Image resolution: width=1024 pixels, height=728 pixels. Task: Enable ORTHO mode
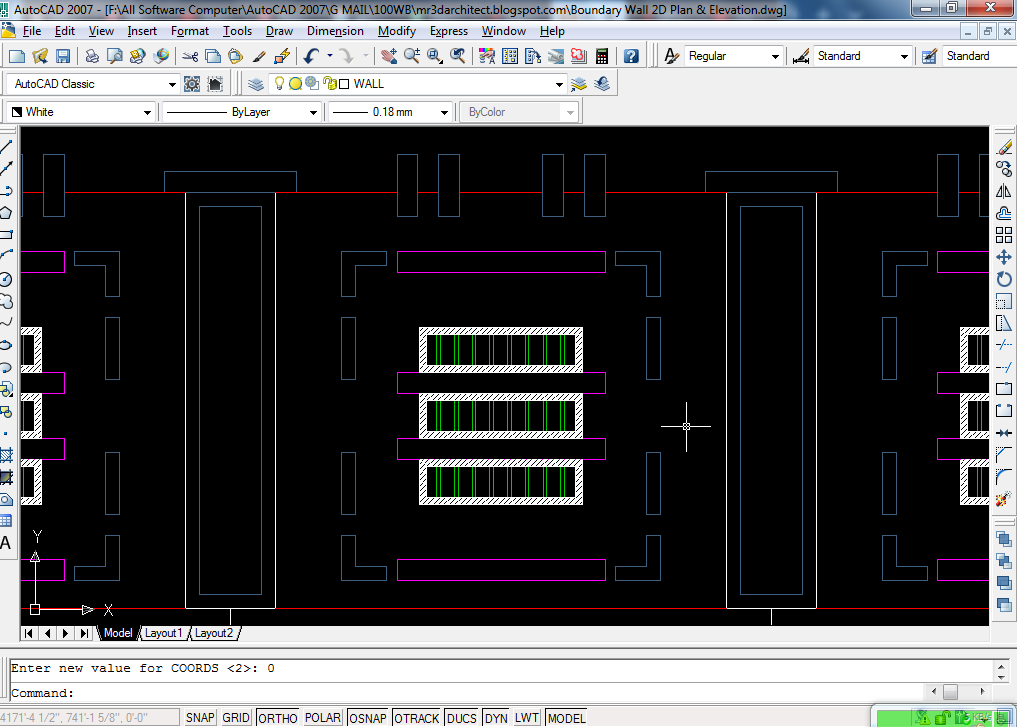[277, 717]
